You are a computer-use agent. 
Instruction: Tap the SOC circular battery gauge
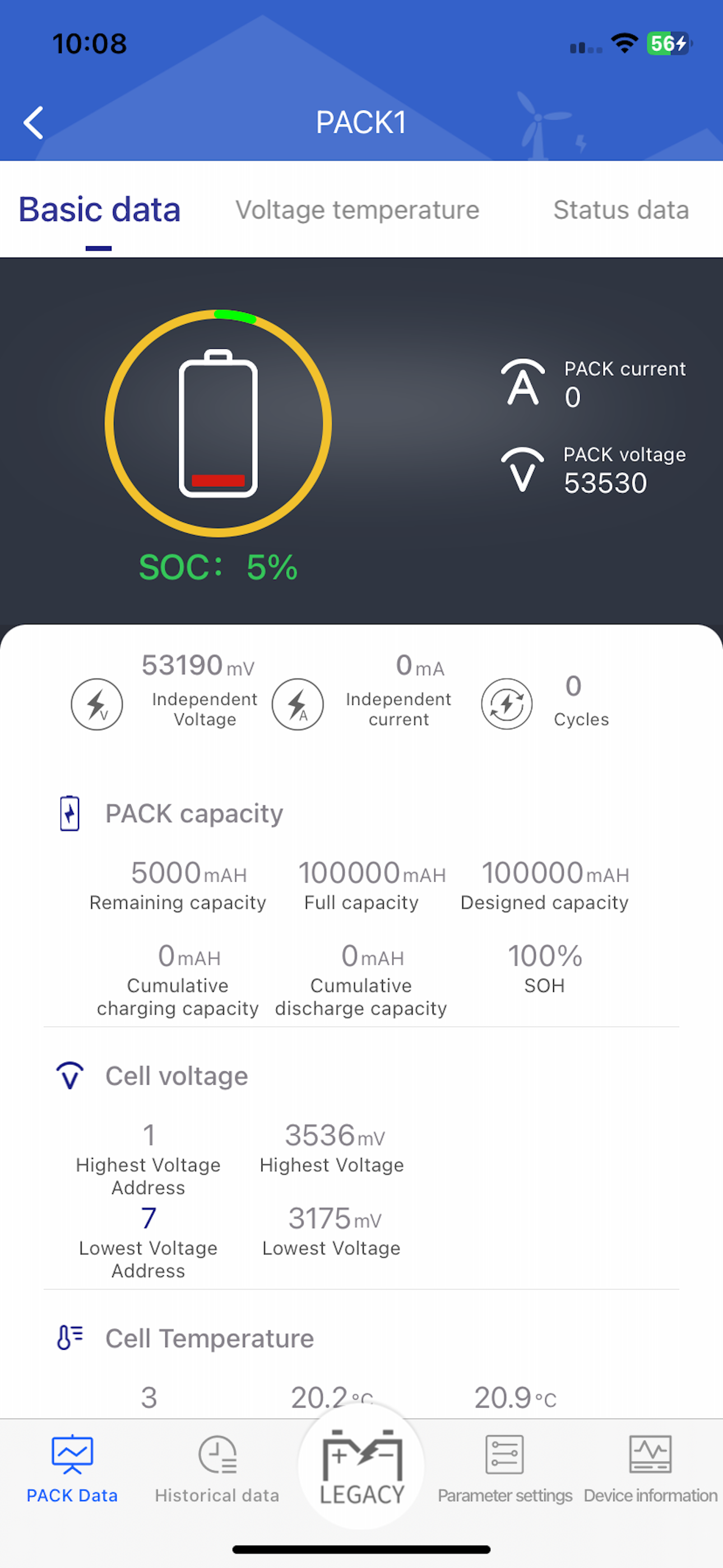(219, 423)
